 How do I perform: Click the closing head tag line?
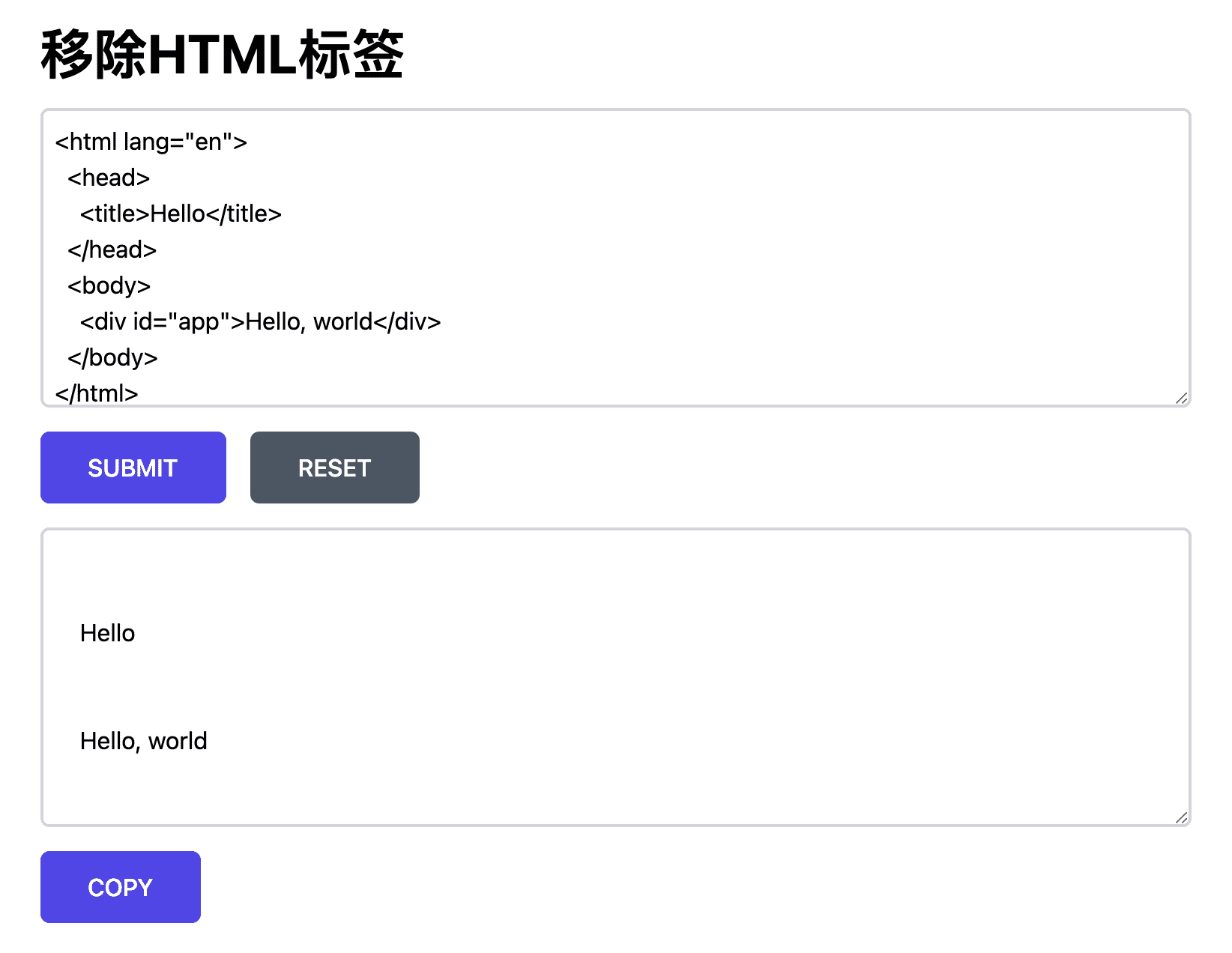coord(112,249)
